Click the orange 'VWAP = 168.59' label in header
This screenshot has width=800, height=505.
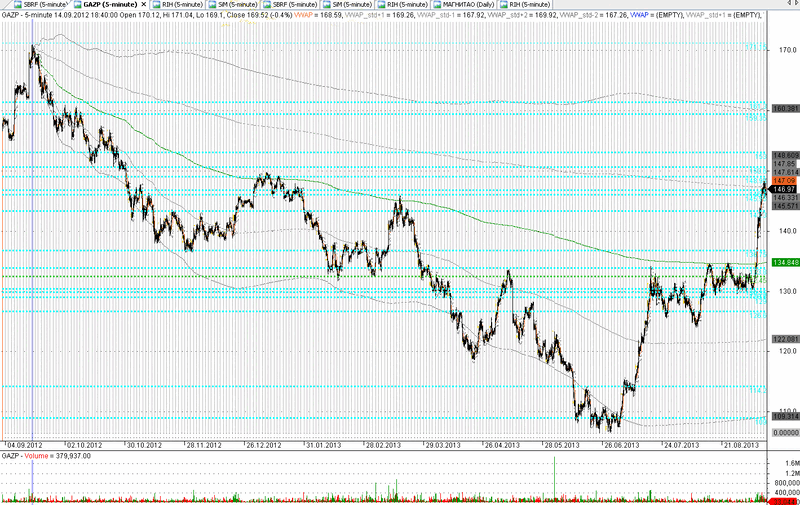318,15
